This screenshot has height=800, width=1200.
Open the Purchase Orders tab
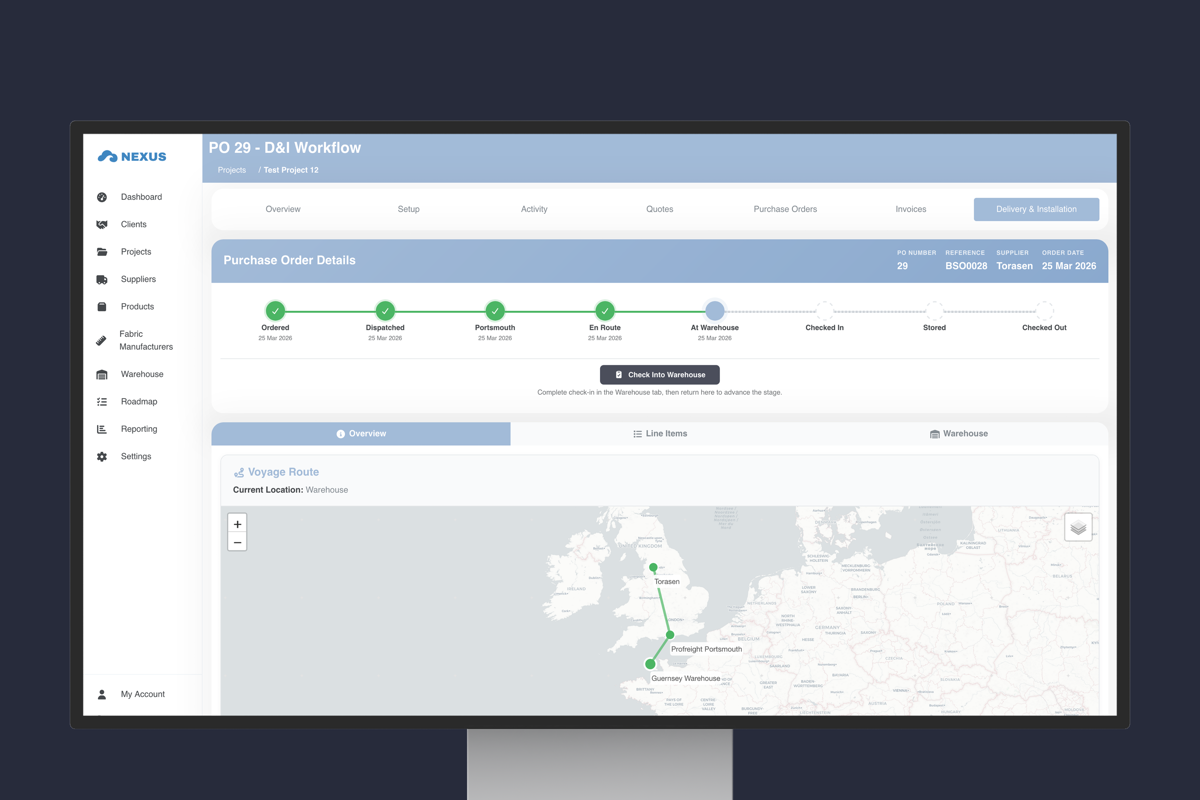pyautogui.click(x=785, y=209)
